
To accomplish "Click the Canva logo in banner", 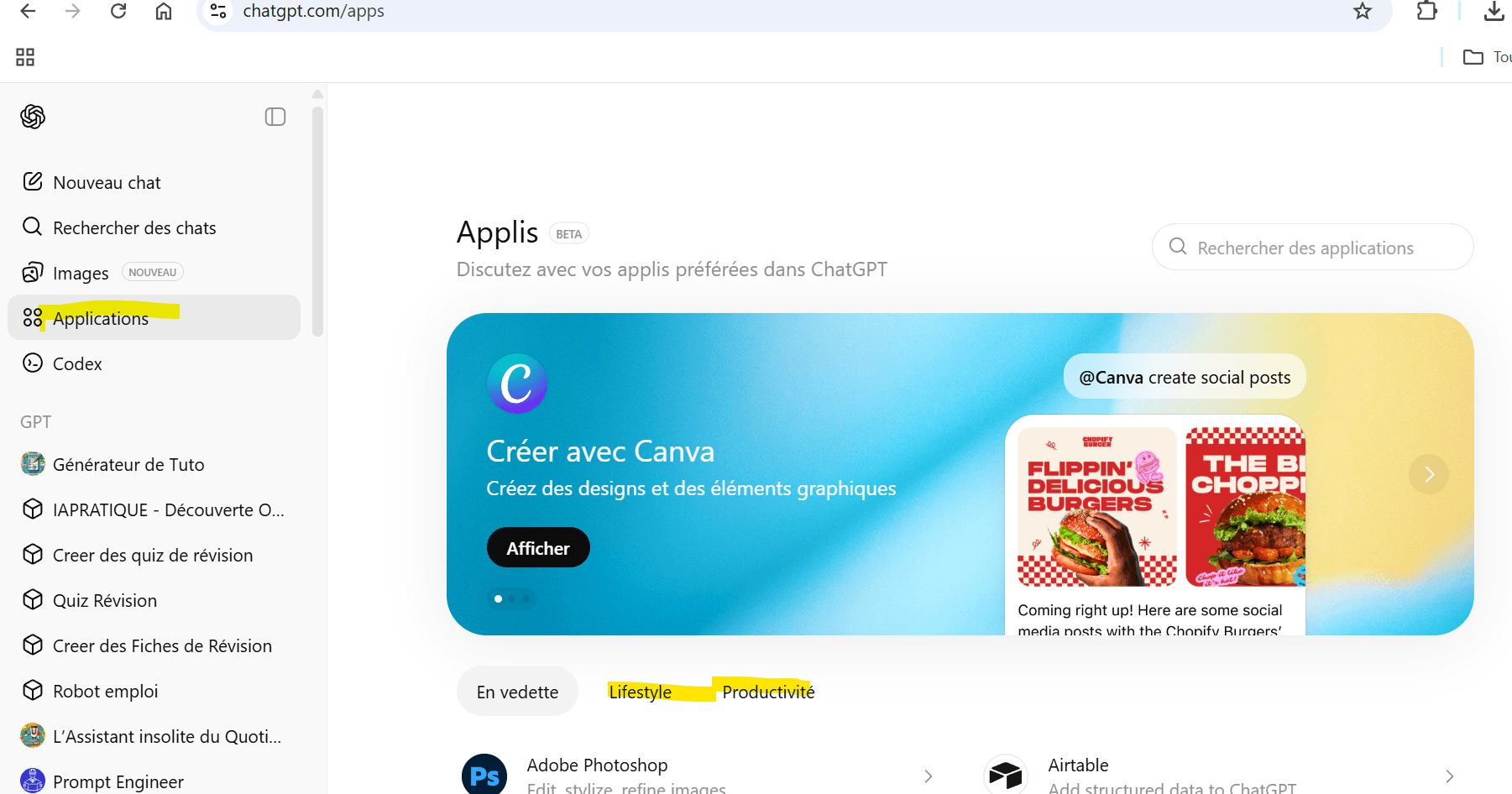I will coord(517,384).
